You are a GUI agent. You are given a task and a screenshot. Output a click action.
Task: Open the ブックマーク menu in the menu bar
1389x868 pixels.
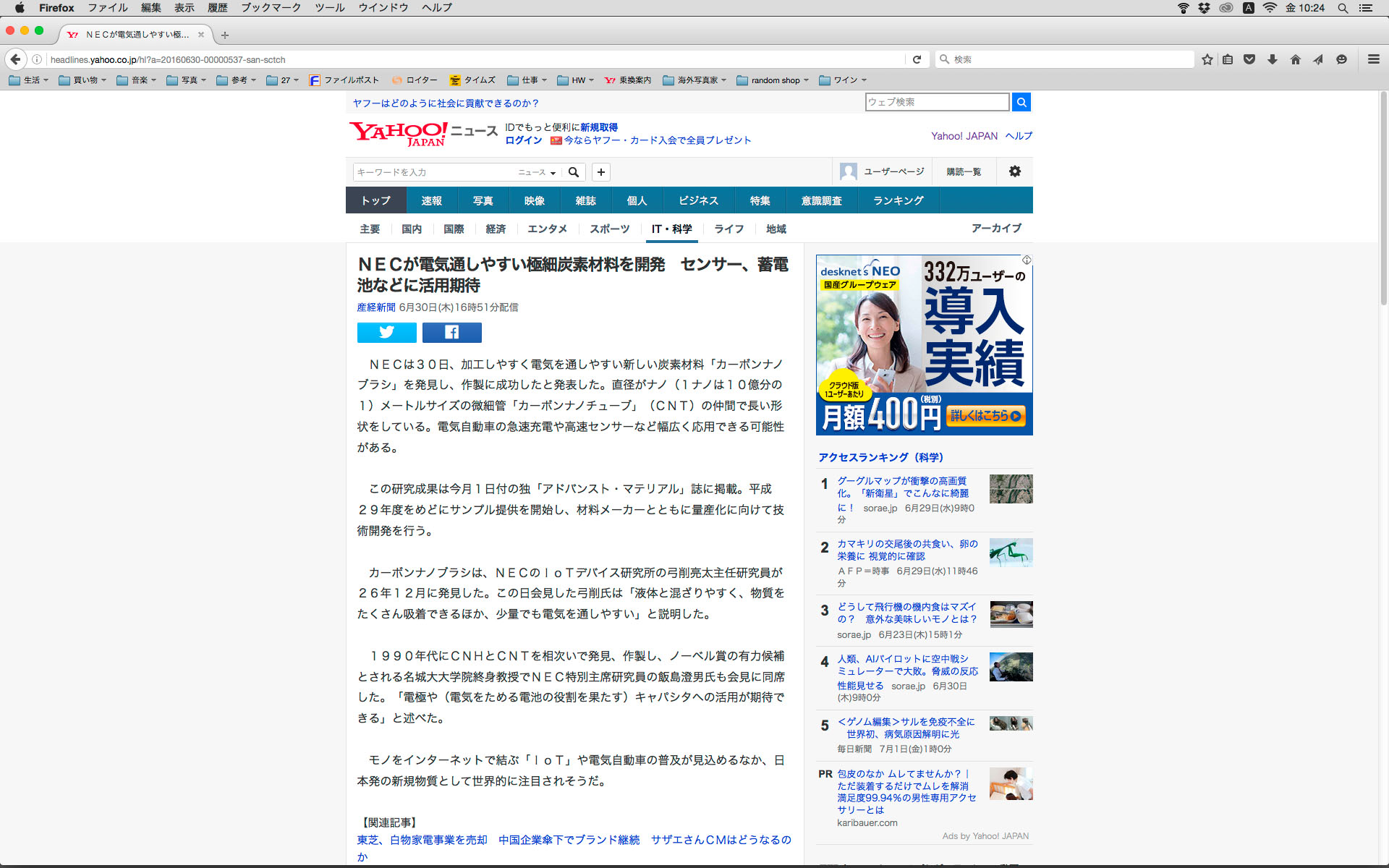coord(271,8)
